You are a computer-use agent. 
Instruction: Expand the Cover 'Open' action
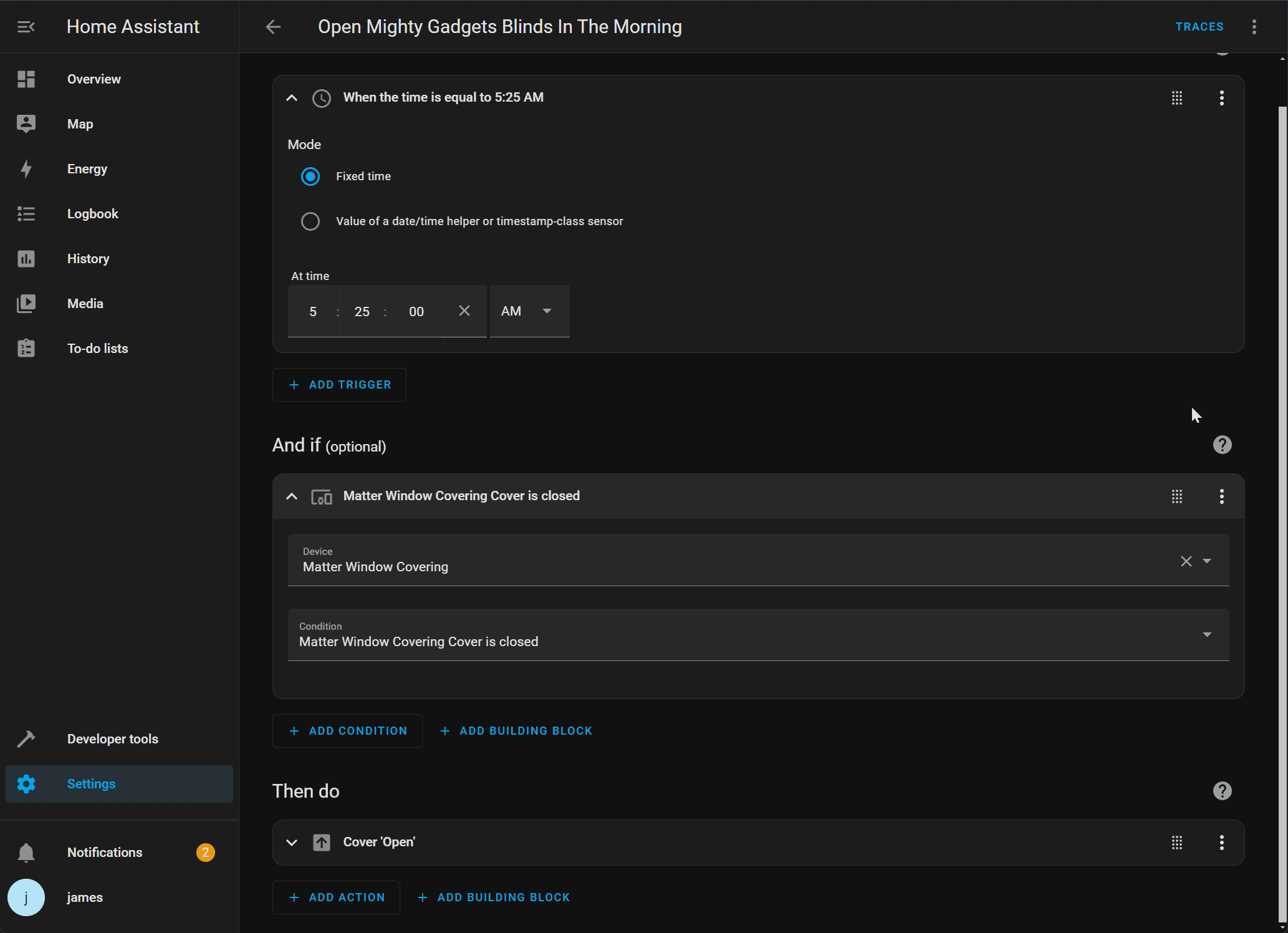(x=291, y=843)
